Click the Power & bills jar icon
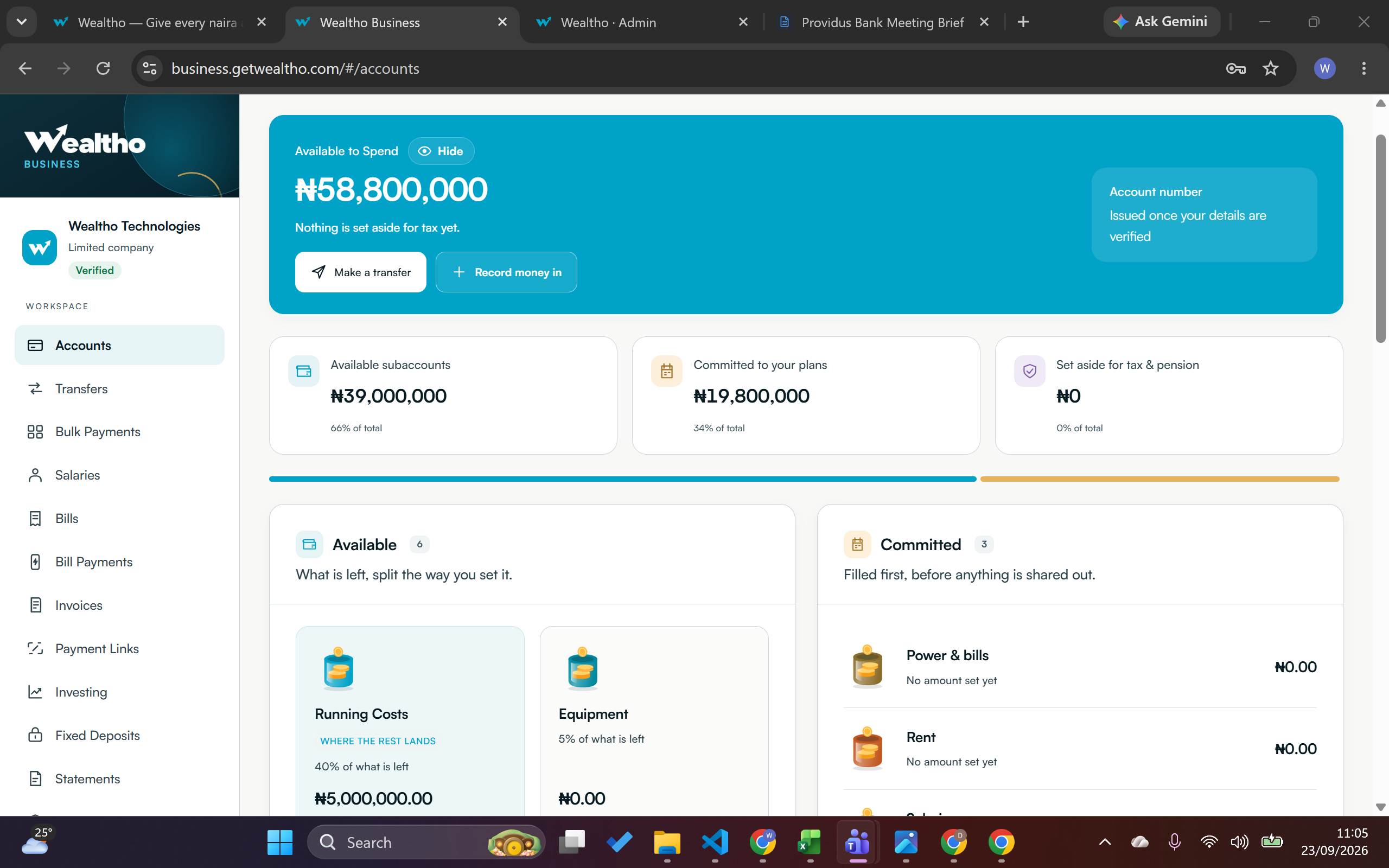Image resolution: width=1389 pixels, height=868 pixels. click(x=867, y=666)
